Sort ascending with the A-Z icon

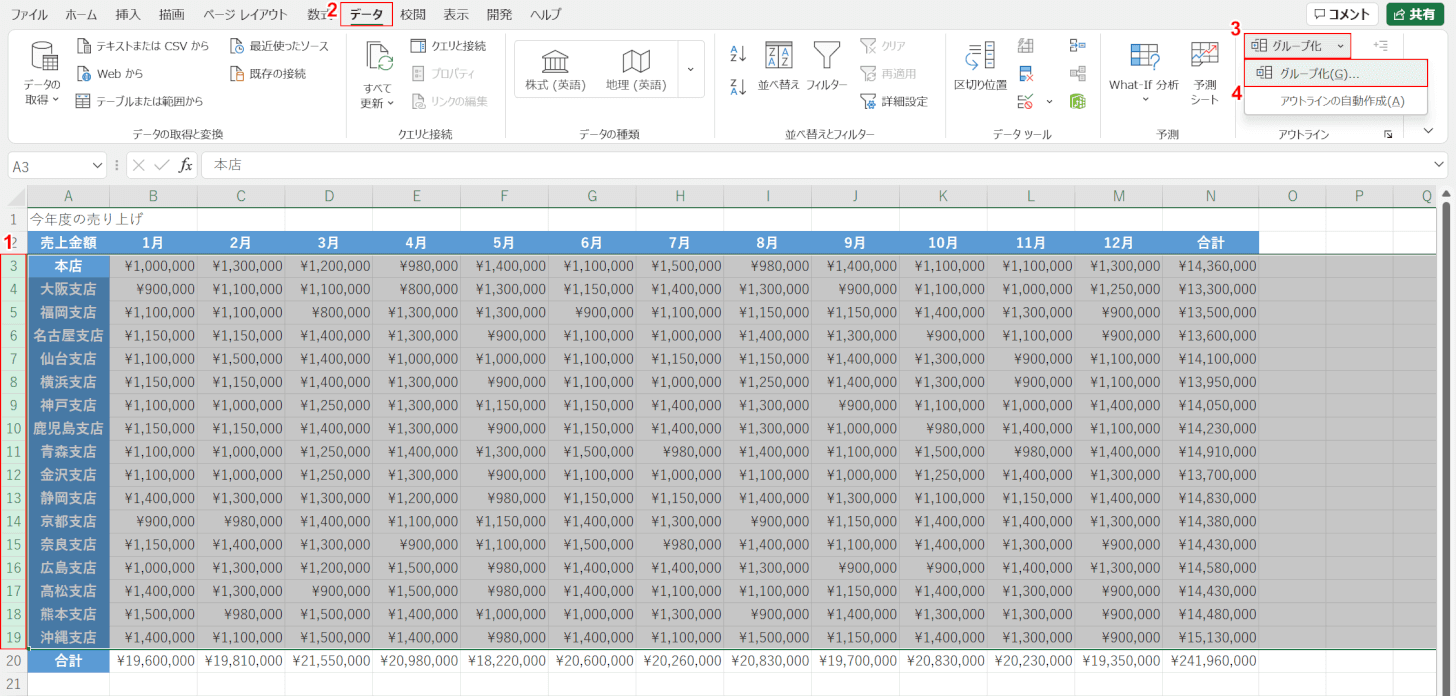coord(738,53)
